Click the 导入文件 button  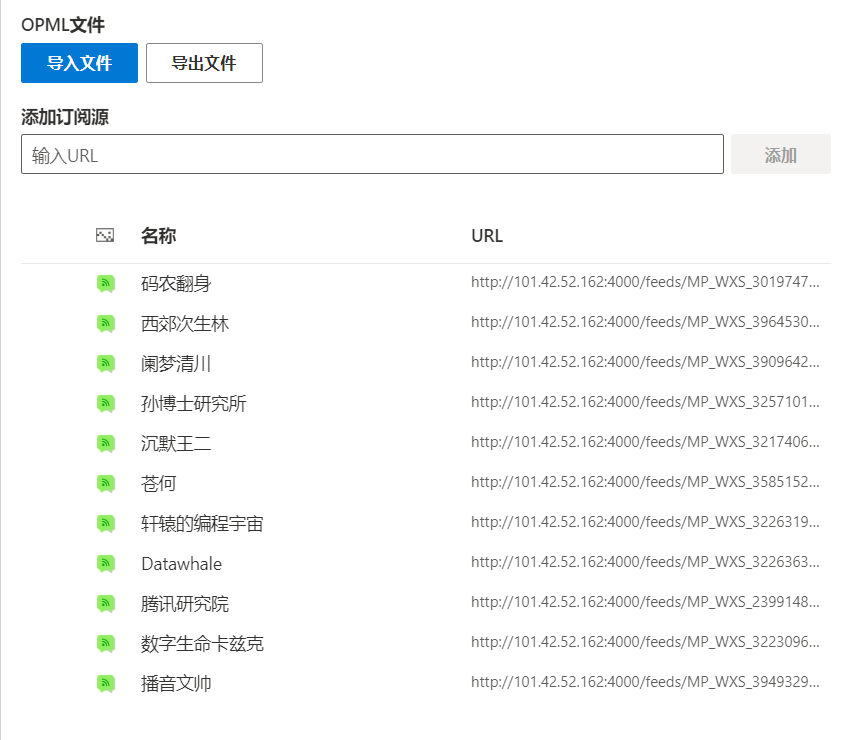tap(78, 63)
